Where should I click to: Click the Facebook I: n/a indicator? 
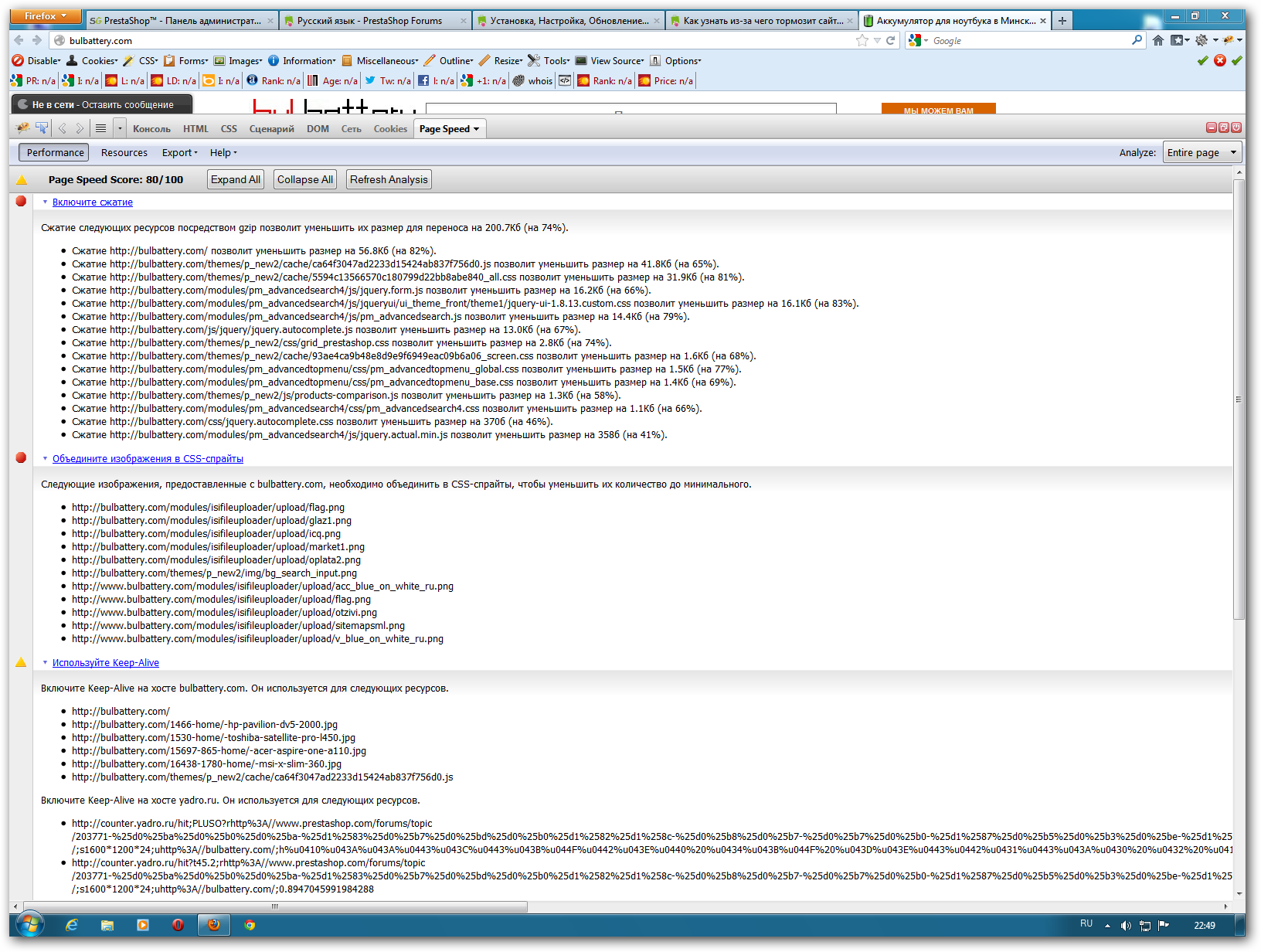437,80
